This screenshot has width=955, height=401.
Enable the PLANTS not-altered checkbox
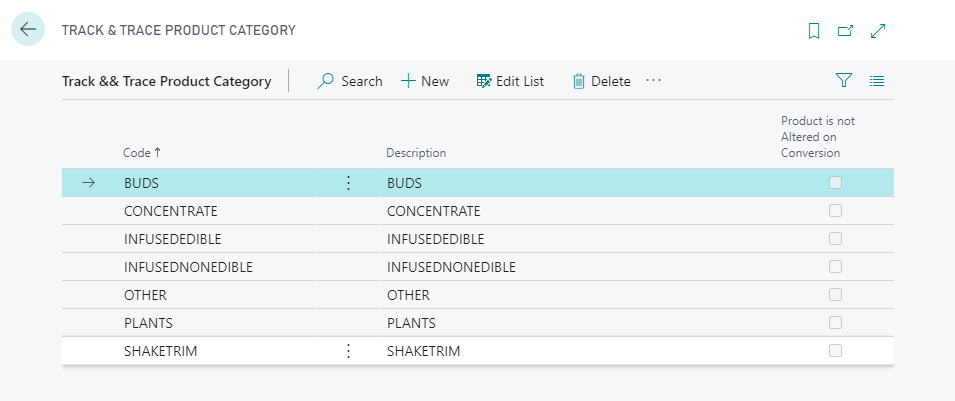(x=835, y=323)
